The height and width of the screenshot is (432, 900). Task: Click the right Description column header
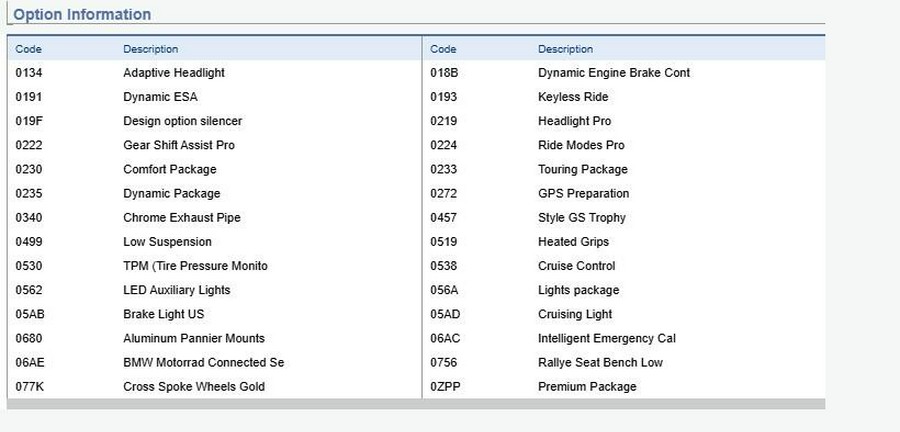(565, 49)
